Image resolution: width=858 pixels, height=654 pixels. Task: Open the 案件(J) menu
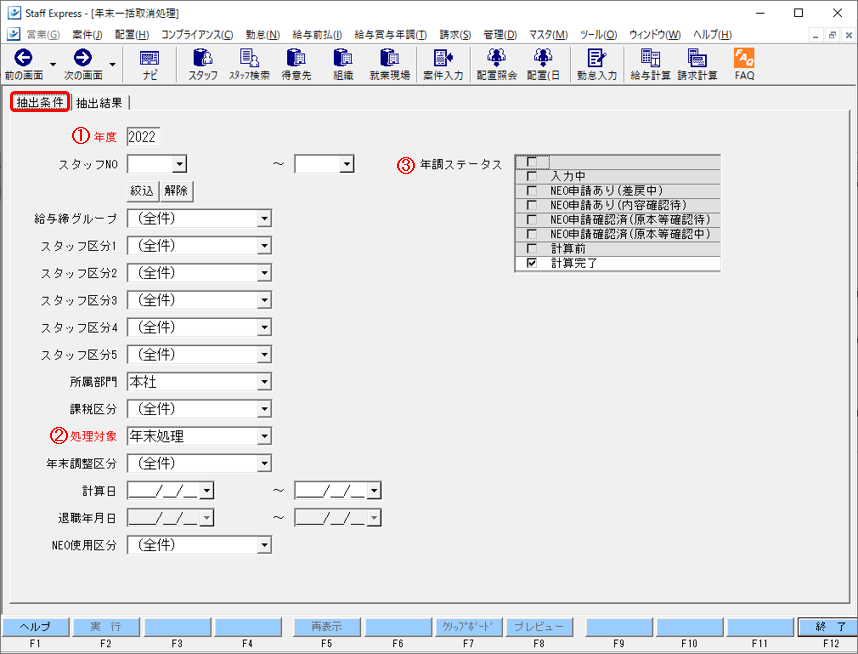(87, 34)
